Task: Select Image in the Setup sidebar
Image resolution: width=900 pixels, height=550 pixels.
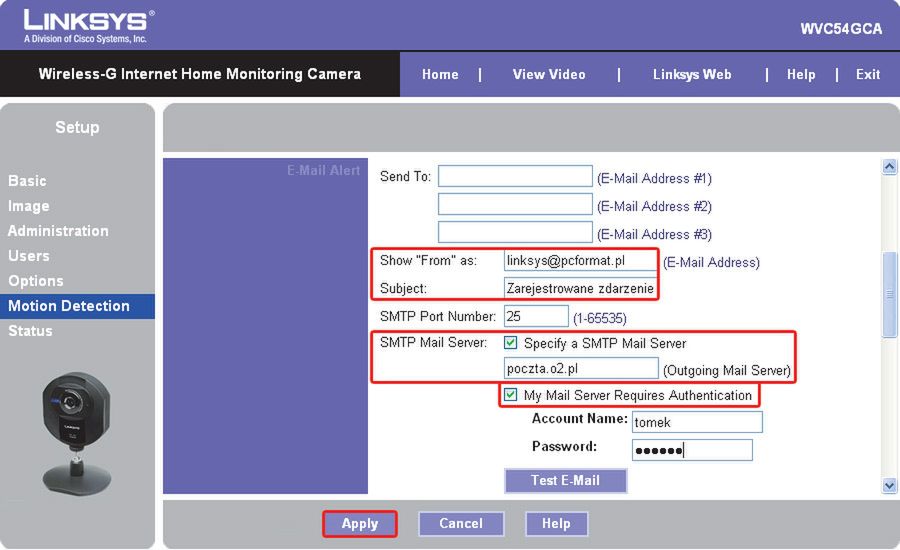Action: tap(28, 206)
